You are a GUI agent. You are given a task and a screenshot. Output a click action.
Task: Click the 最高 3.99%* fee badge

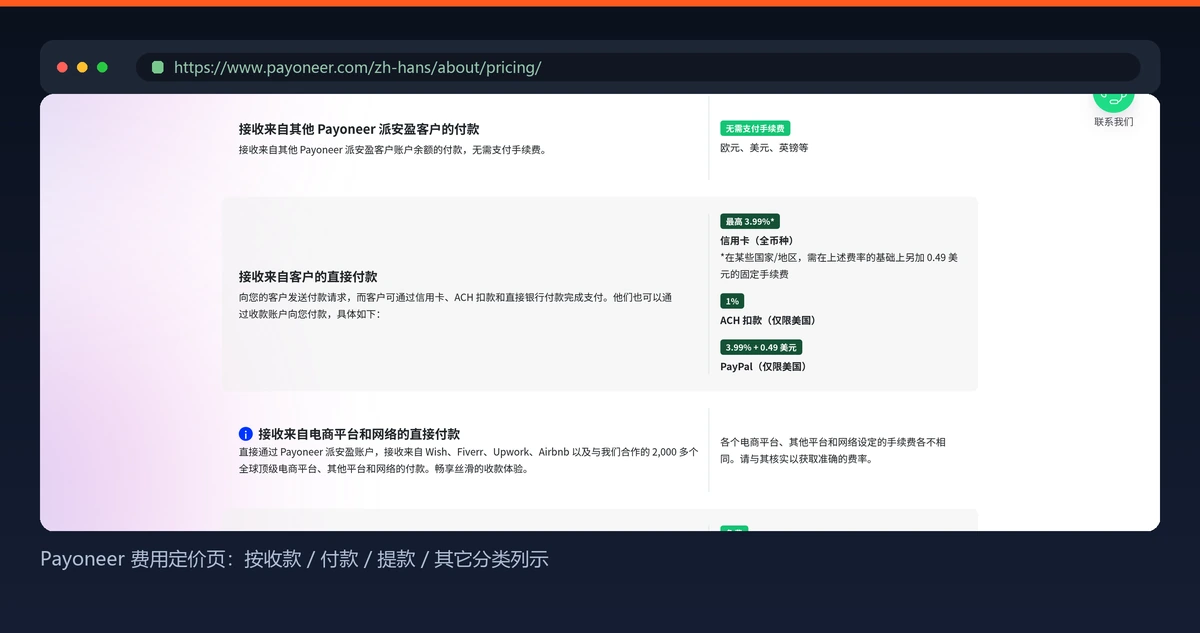pyautogui.click(x=750, y=221)
